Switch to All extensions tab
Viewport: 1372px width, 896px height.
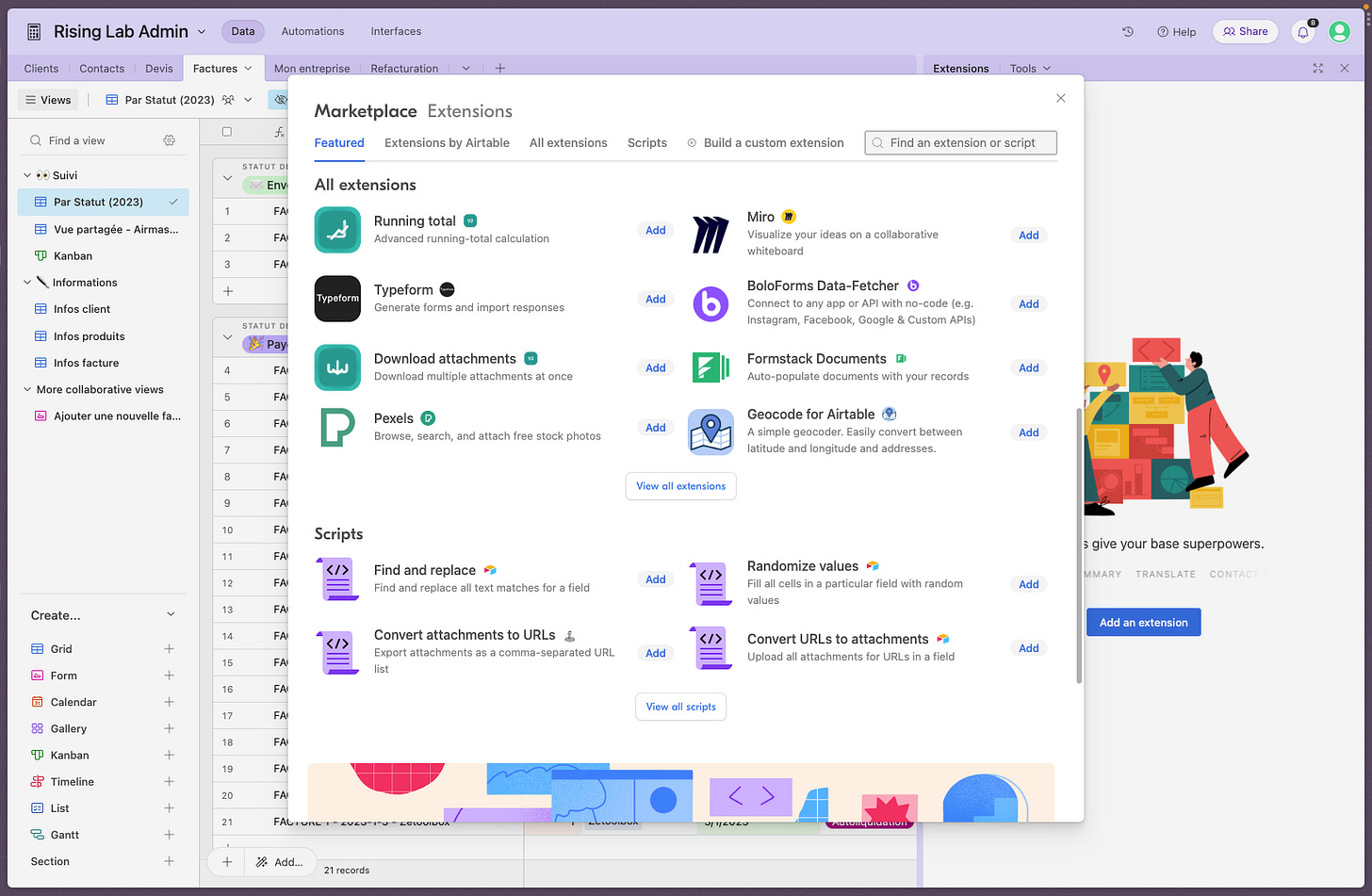coord(568,143)
